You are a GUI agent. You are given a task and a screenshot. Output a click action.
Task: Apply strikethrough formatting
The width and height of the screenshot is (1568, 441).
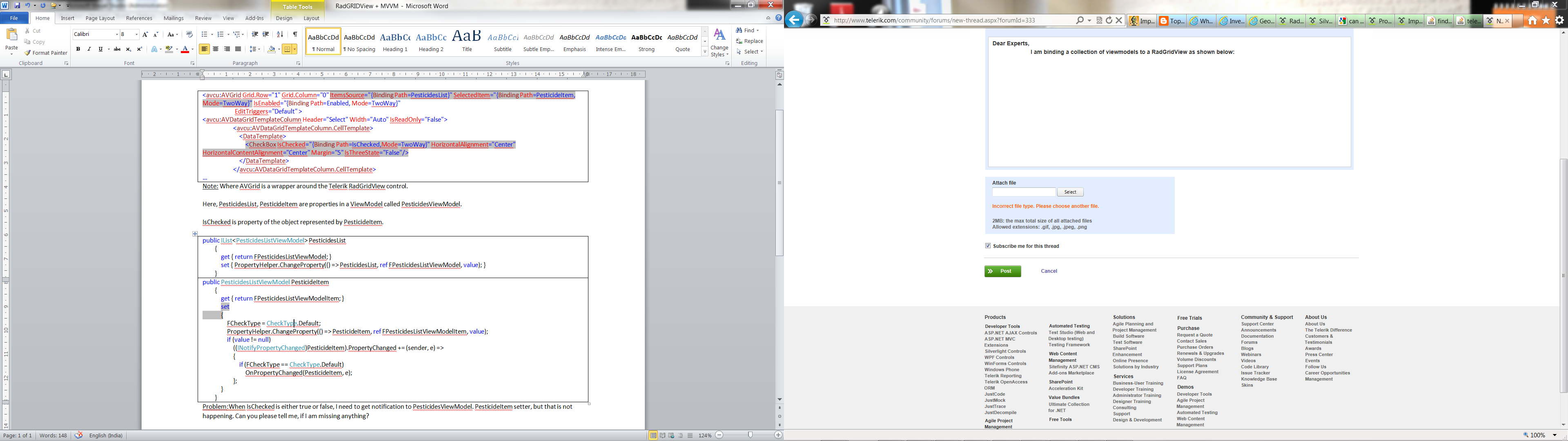coord(117,49)
